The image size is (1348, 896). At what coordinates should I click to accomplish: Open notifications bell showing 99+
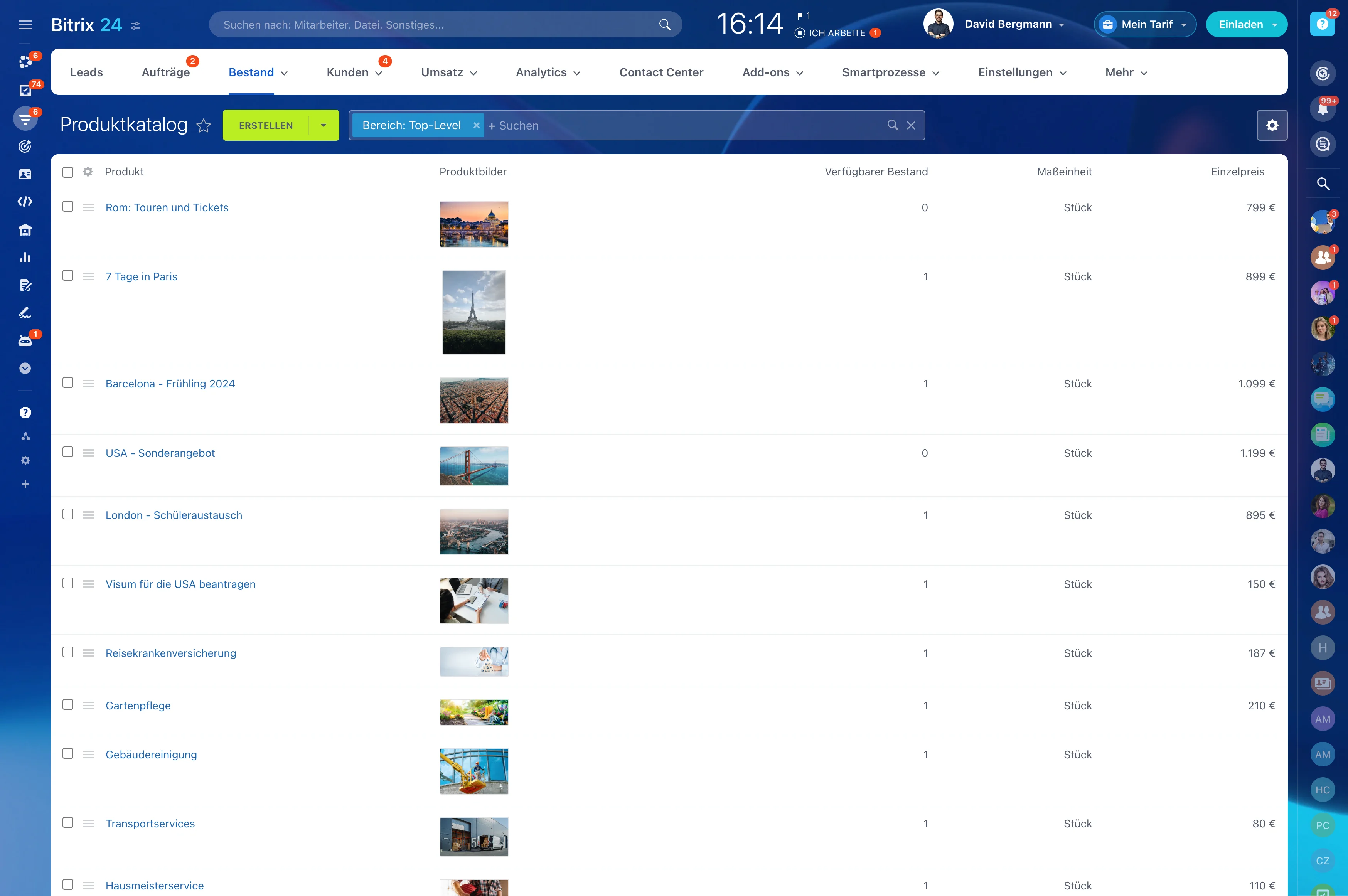coord(1323,109)
